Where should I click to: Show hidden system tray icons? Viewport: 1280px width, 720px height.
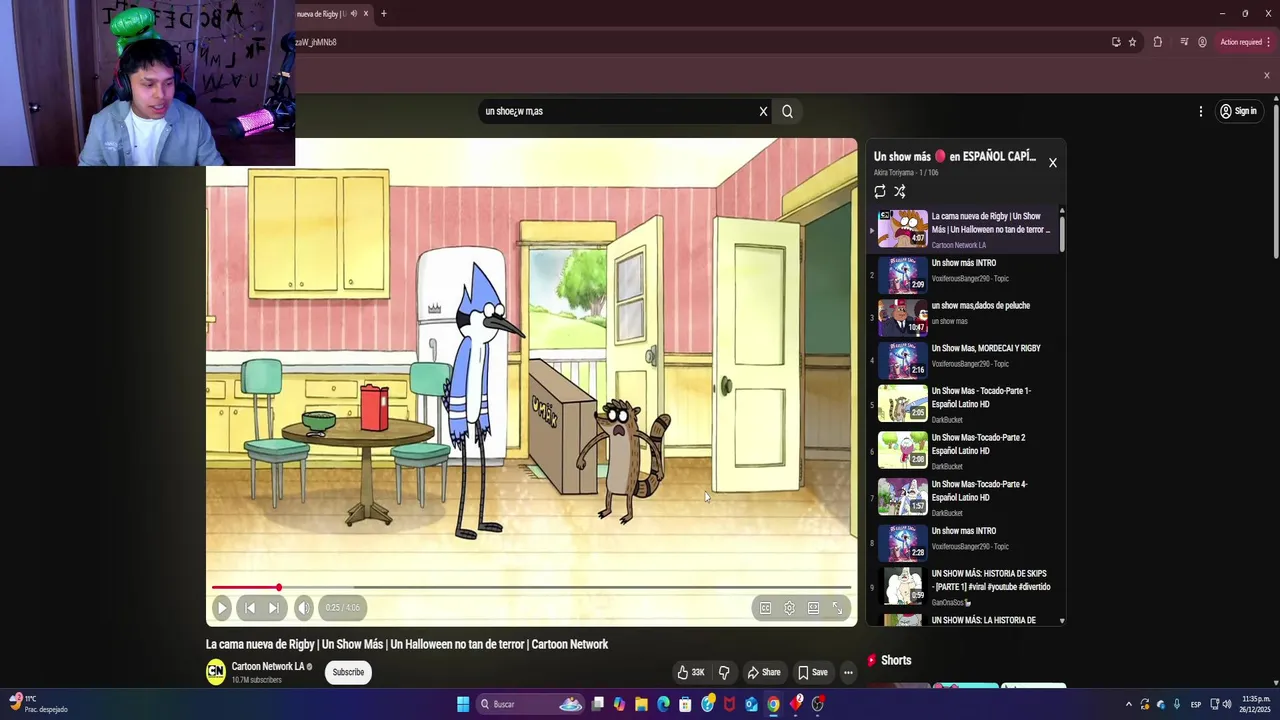click(x=1129, y=704)
